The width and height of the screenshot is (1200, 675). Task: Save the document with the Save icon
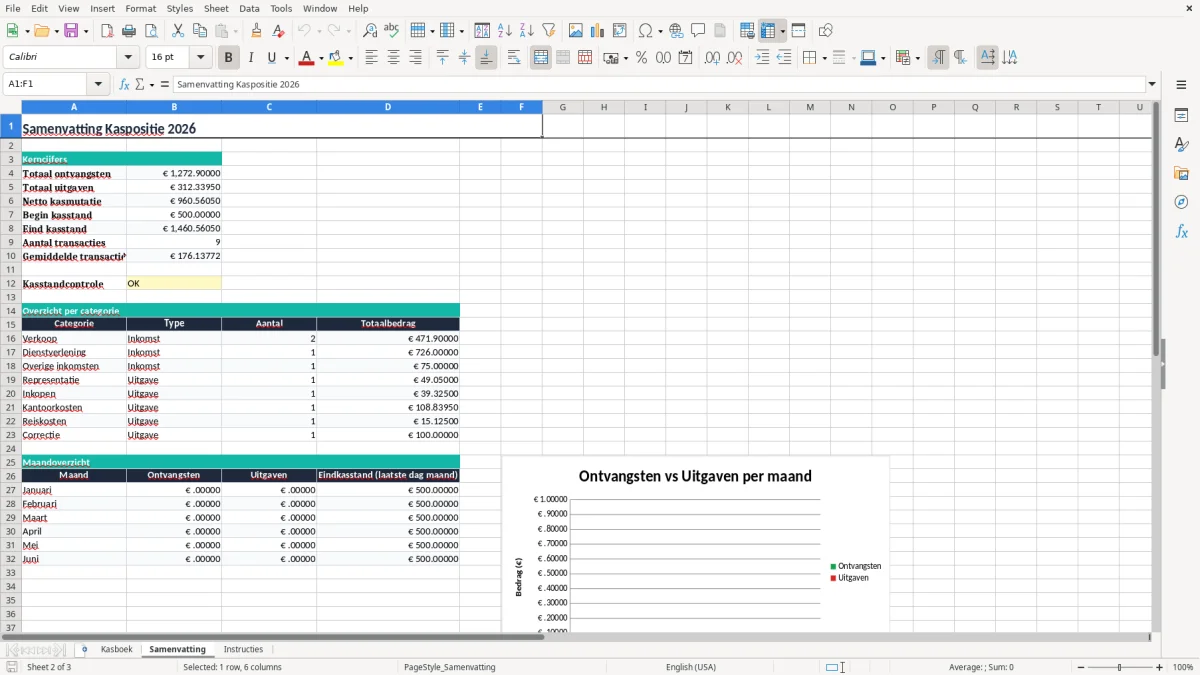click(x=71, y=31)
